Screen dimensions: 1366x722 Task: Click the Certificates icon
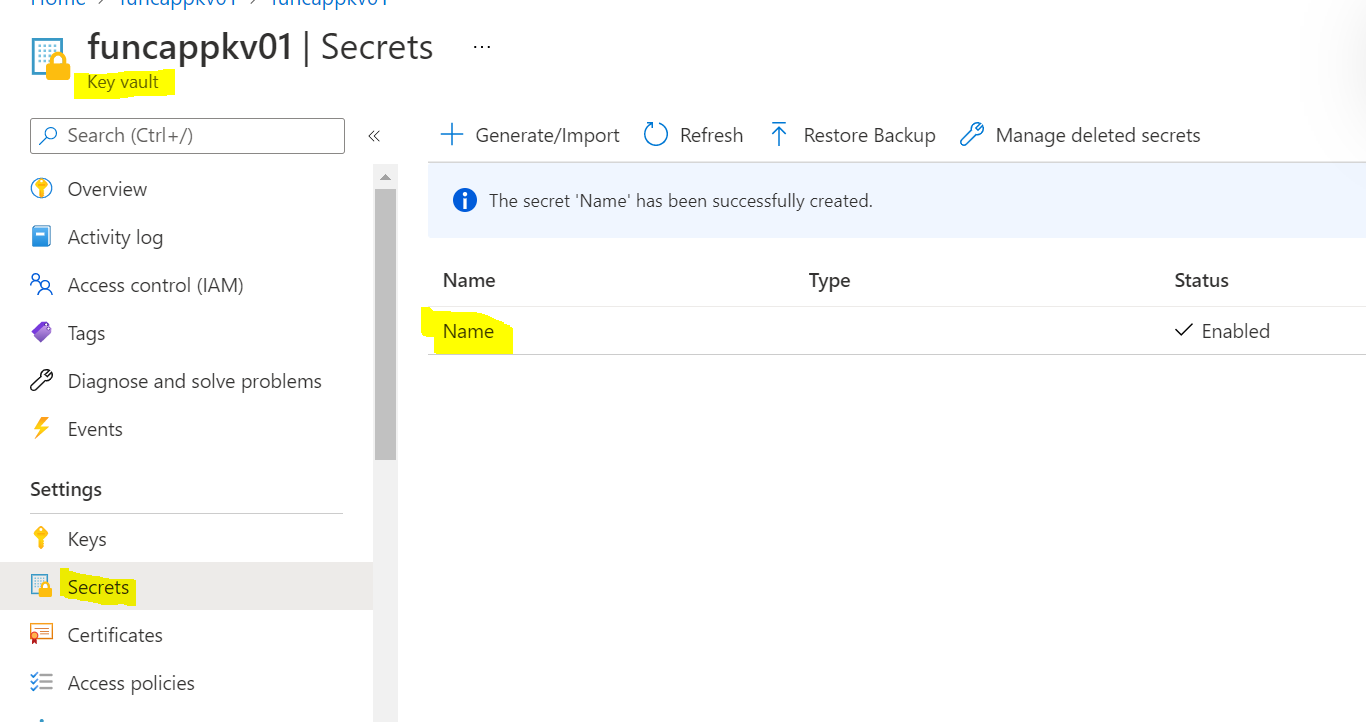[41, 634]
